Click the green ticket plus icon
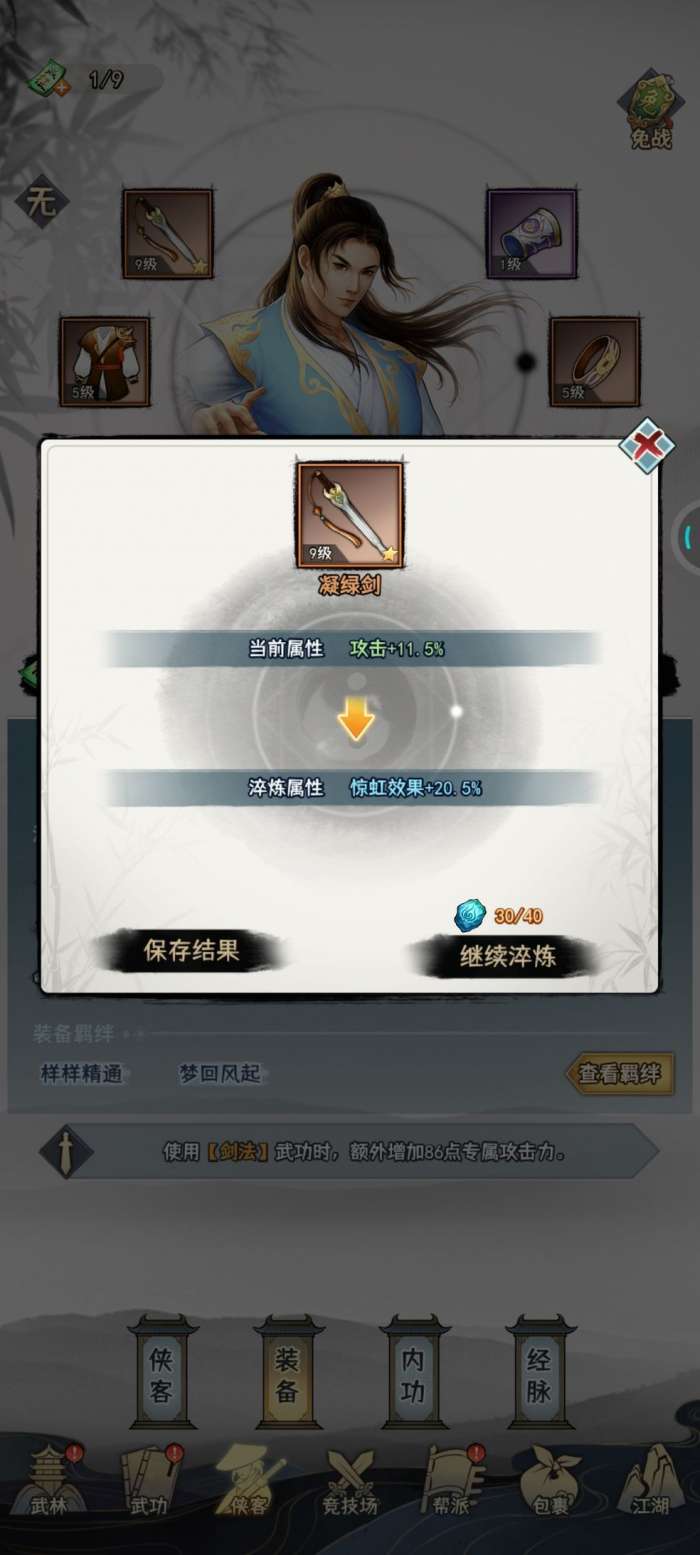Image resolution: width=700 pixels, height=1555 pixels. pos(48,78)
